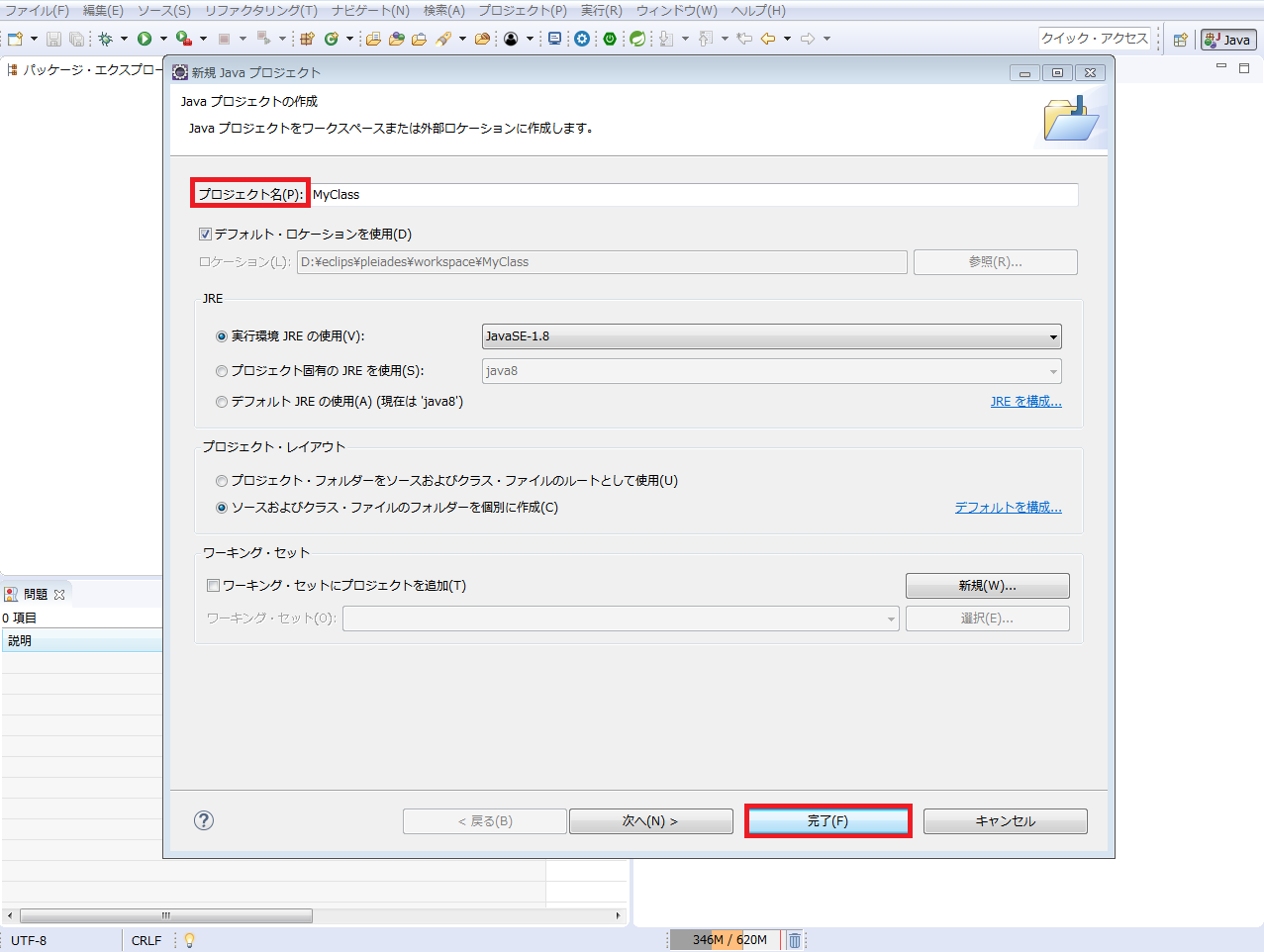This screenshot has height=952, width=1264.
Task: Click the light bulb icon in status bar
Action: point(189,940)
